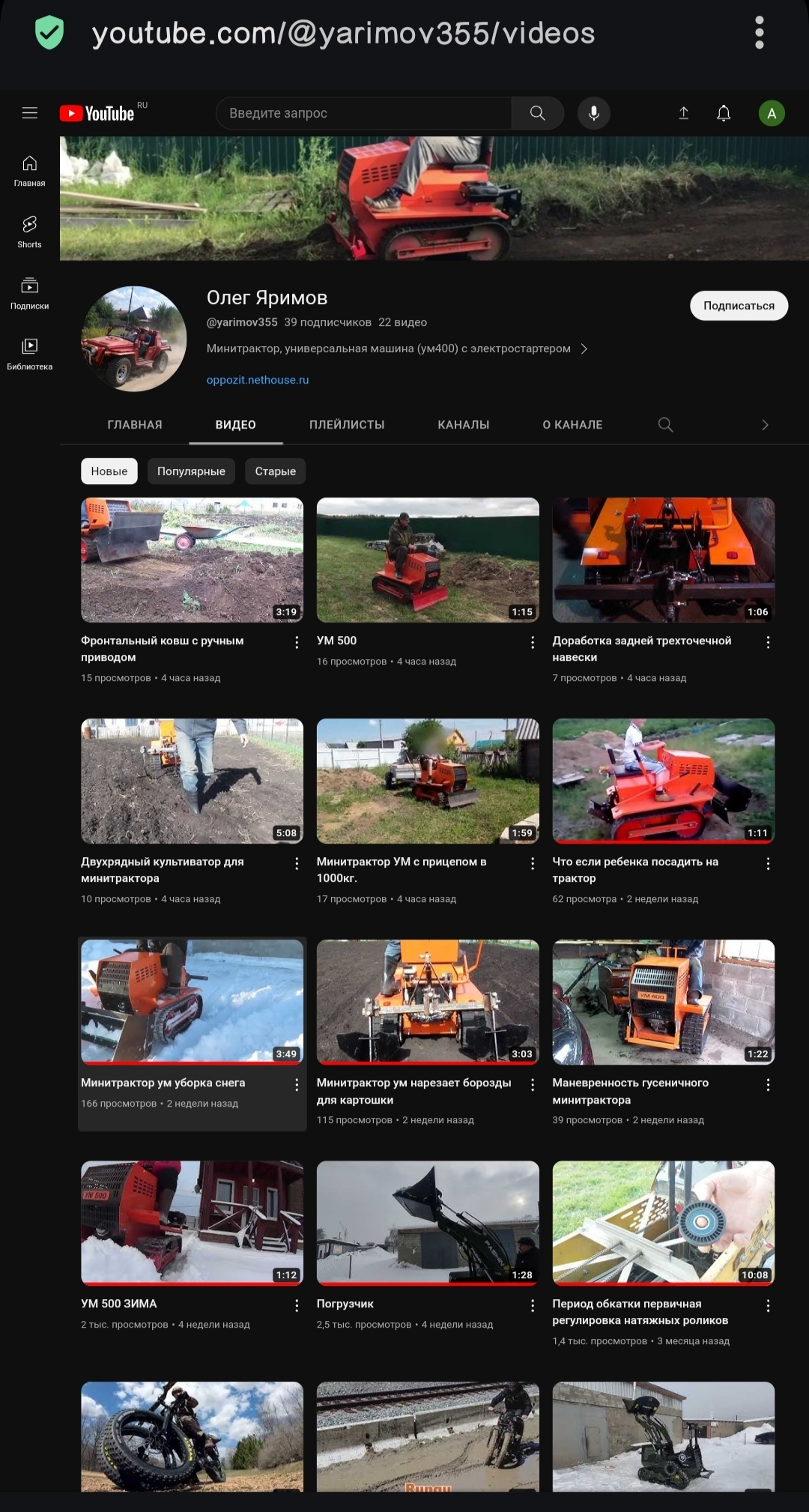Open the upload video icon
This screenshot has width=809, height=1512.
click(683, 113)
